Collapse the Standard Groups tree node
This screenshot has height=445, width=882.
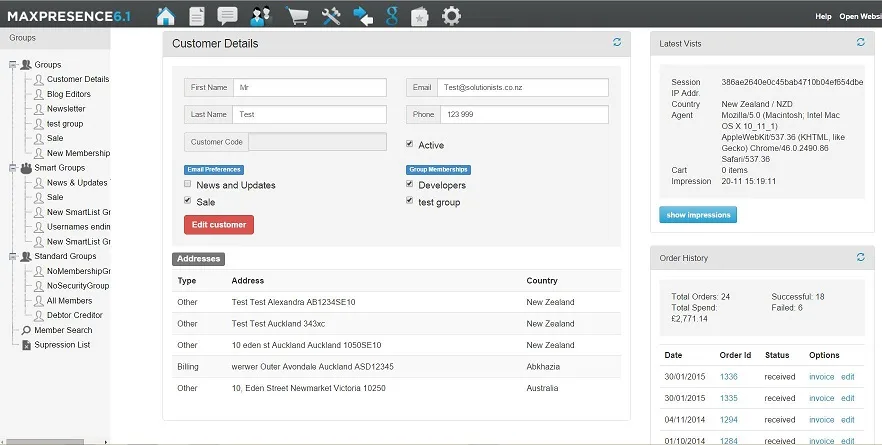click(13, 256)
